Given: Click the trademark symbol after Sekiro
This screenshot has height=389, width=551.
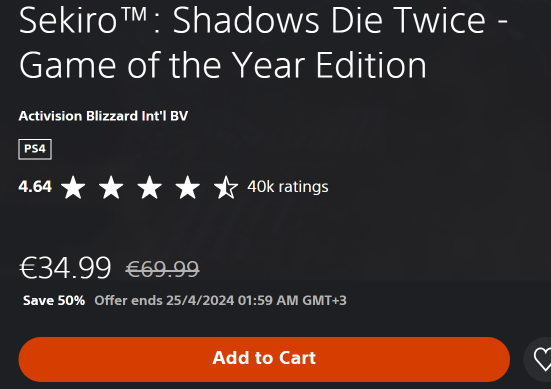Looking at the screenshot, I should [134, 14].
